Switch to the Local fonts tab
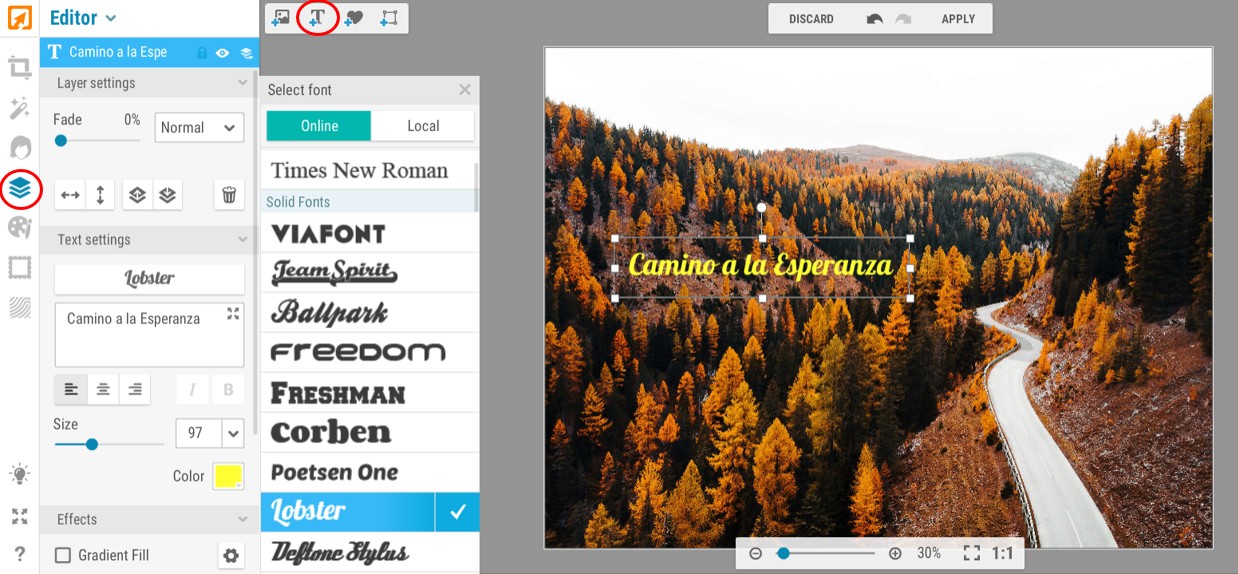This screenshot has height=574, width=1238. (x=423, y=126)
